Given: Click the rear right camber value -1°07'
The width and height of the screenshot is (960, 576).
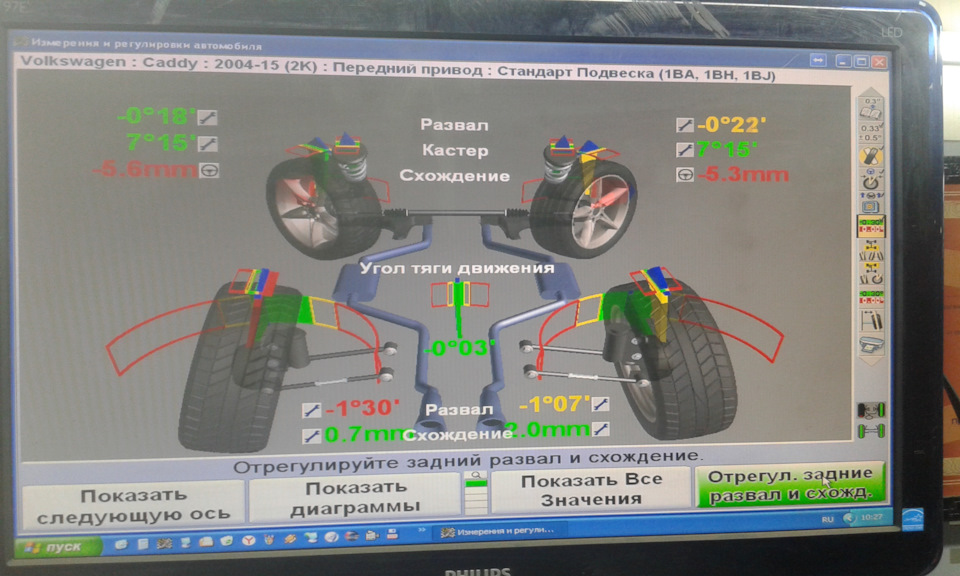Looking at the screenshot, I should [x=554, y=403].
